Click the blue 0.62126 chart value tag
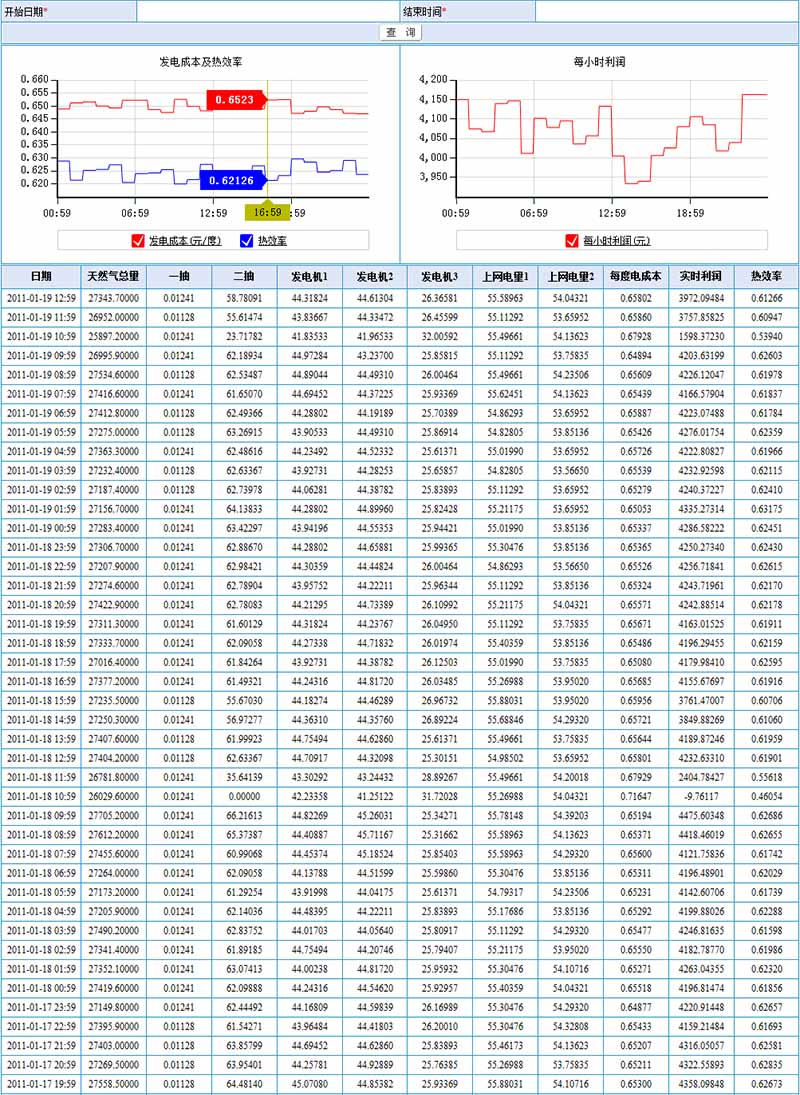The width and height of the screenshot is (800, 1095). pyautogui.click(x=233, y=180)
